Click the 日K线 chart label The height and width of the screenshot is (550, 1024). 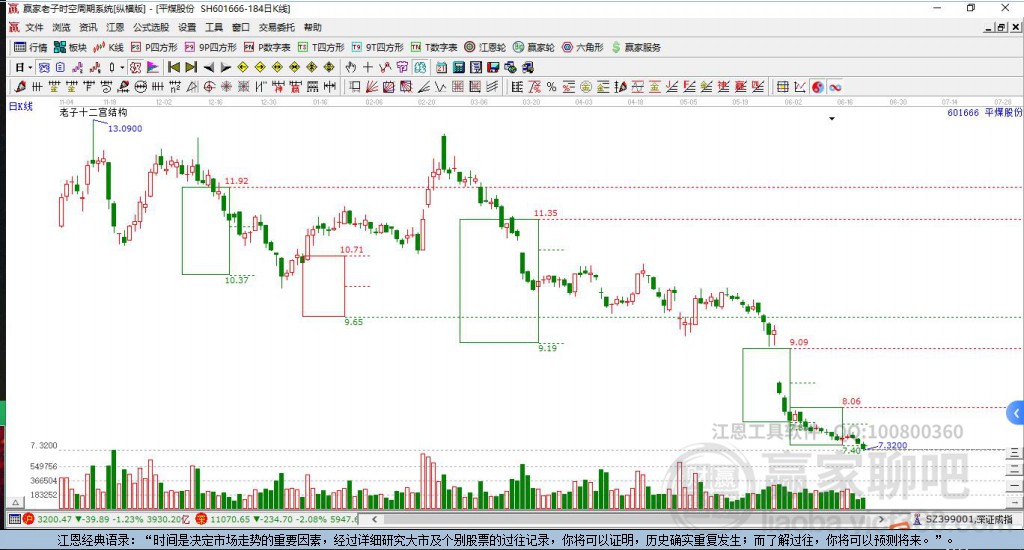(x=21, y=106)
